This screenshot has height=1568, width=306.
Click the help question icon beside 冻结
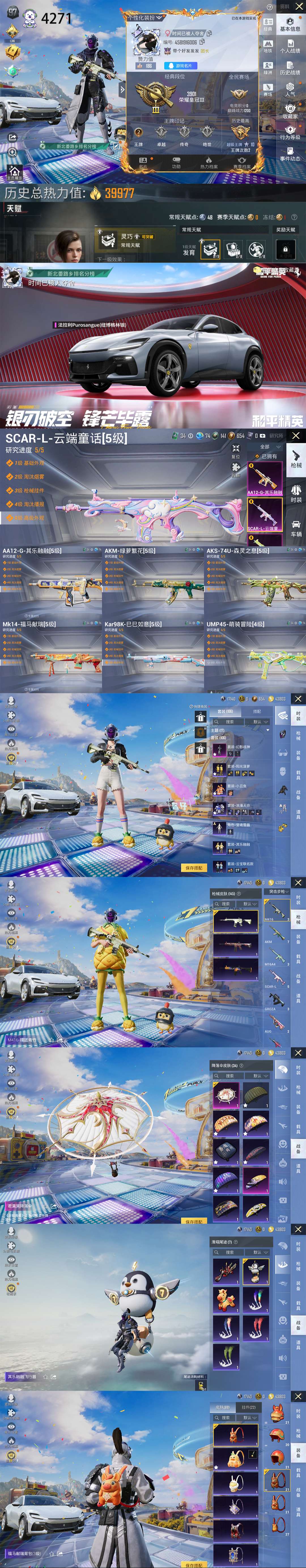[x=294, y=217]
